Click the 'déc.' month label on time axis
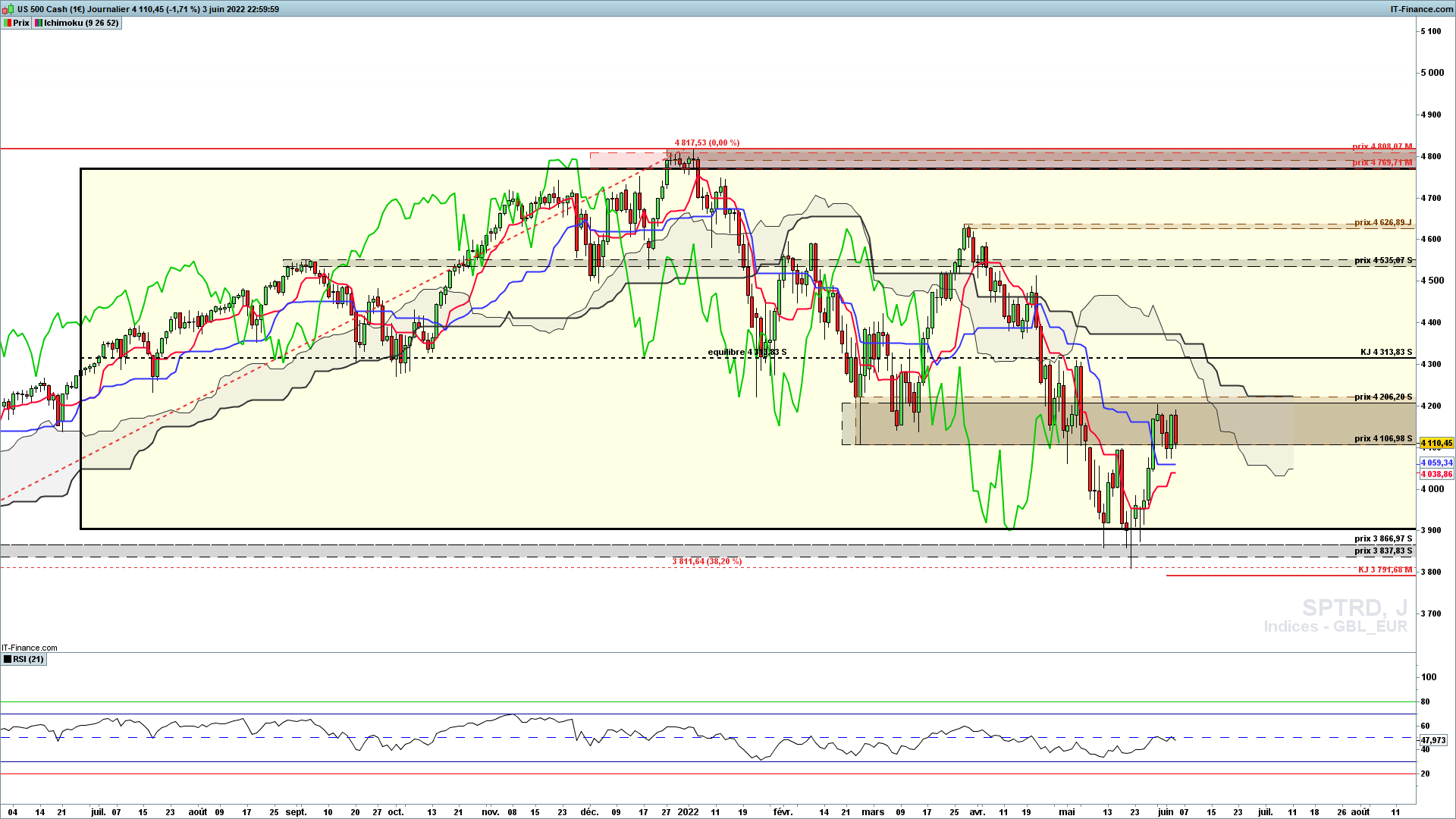The width and height of the screenshot is (1456, 819). point(589,812)
